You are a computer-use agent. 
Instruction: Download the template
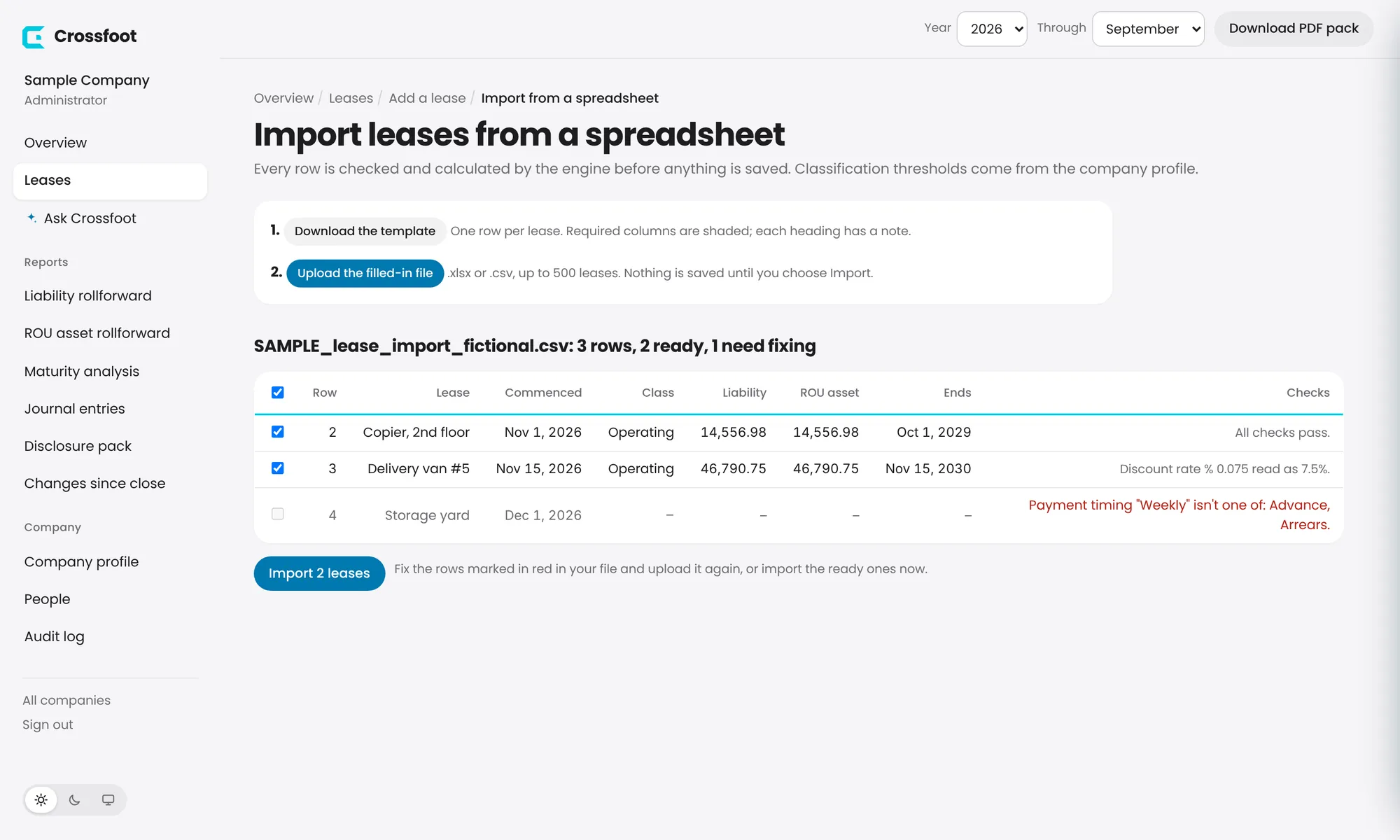tap(365, 231)
